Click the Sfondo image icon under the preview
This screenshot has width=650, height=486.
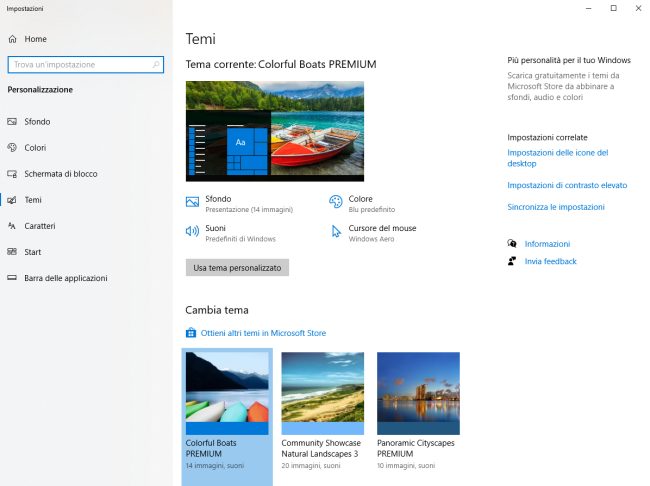pyautogui.click(x=192, y=202)
